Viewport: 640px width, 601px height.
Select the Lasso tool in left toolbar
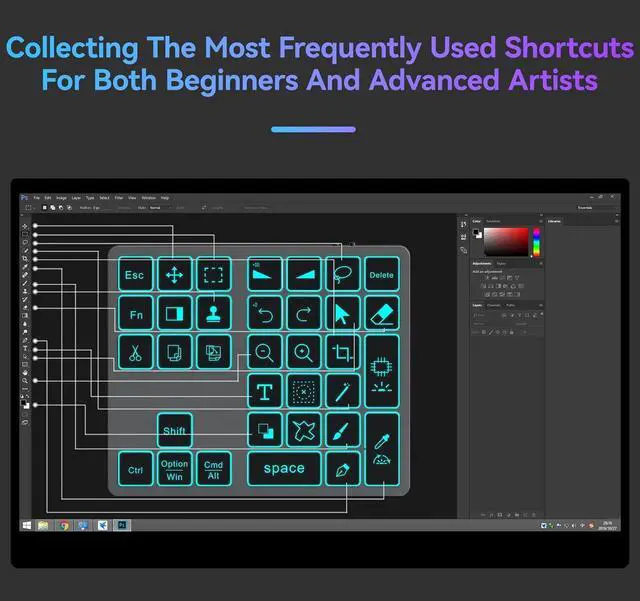pos(25,243)
